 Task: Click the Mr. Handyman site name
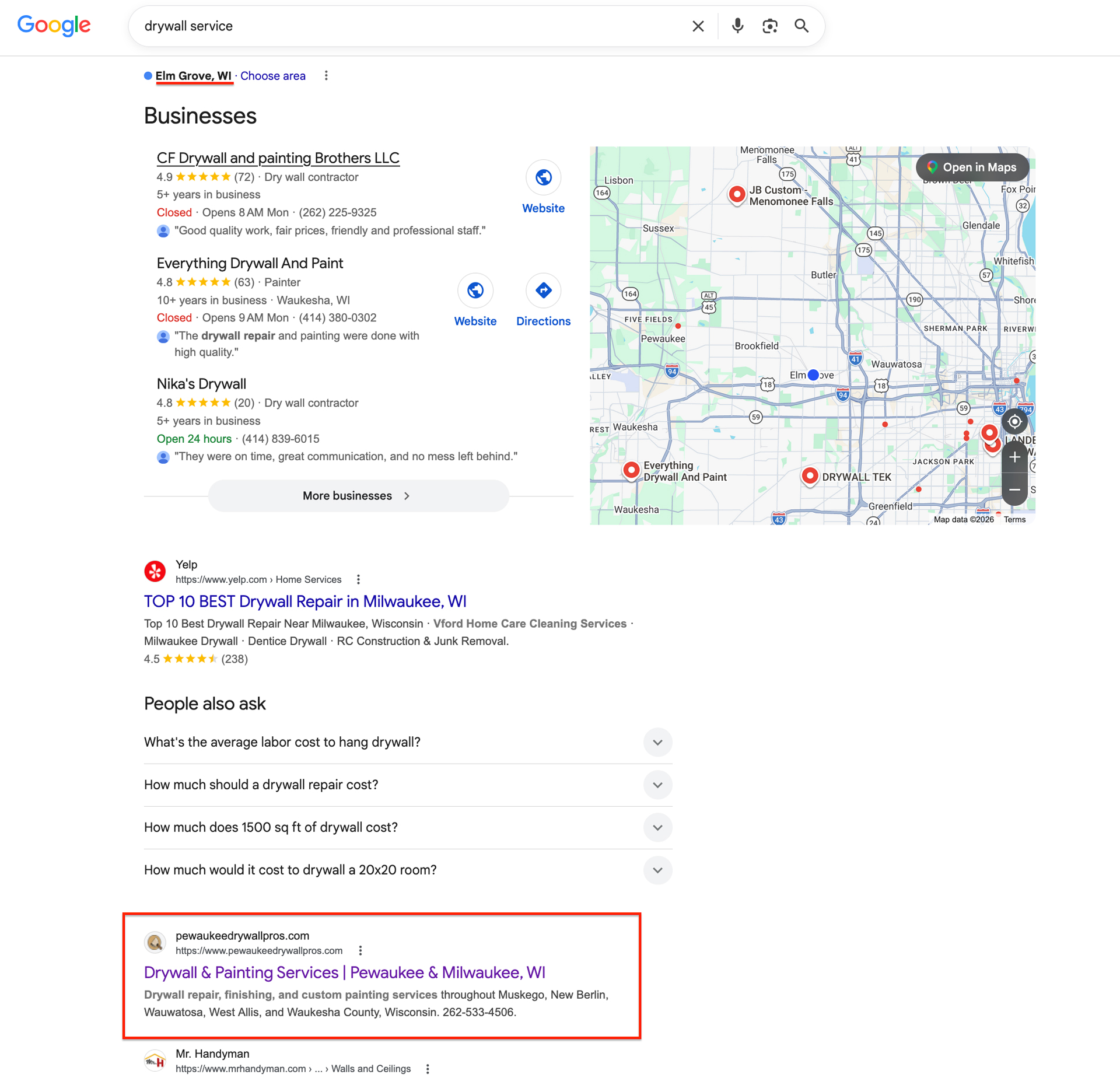point(212,1054)
